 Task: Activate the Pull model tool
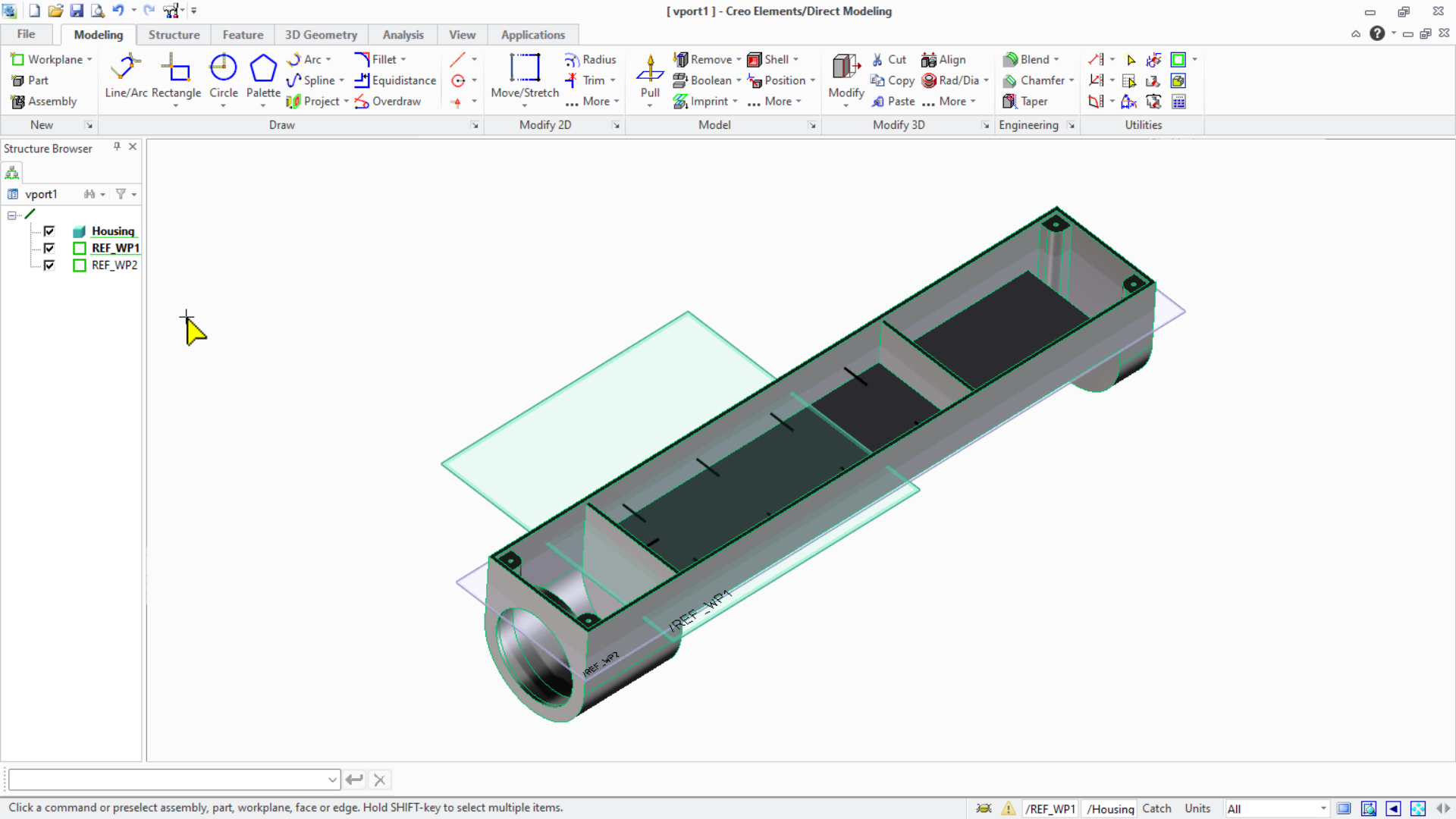[x=650, y=76]
